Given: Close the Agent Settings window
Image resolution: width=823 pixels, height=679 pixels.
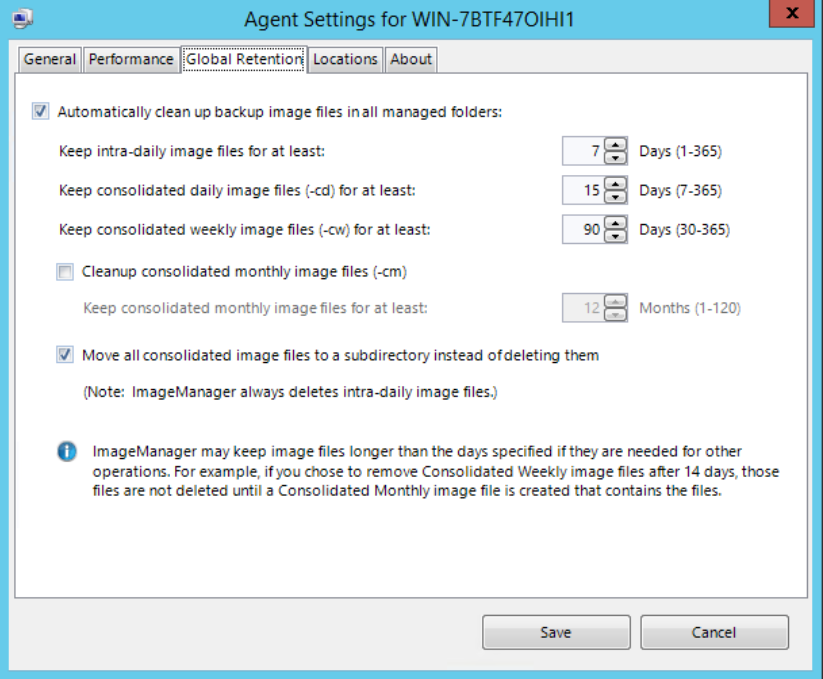Looking at the screenshot, I should pyautogui.click(x=792, y=13).
